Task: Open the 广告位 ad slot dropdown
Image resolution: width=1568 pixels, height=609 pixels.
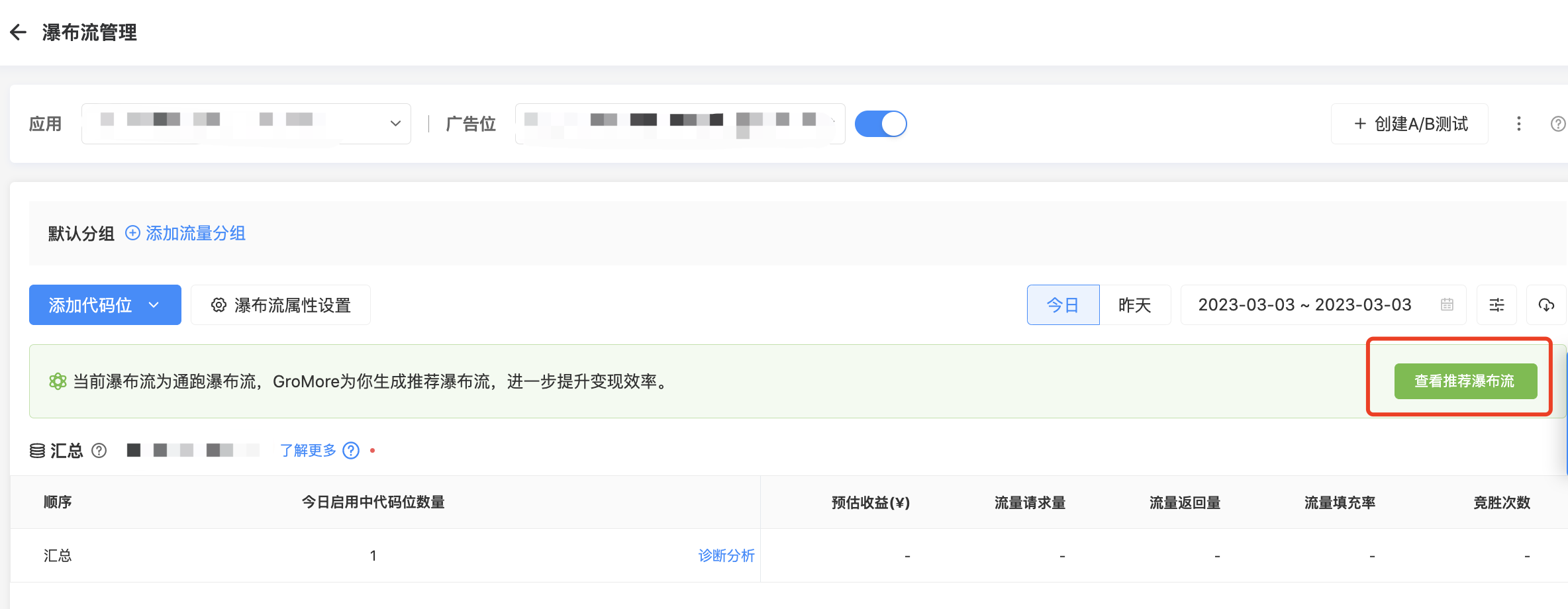Action: (x=679, y=124)
